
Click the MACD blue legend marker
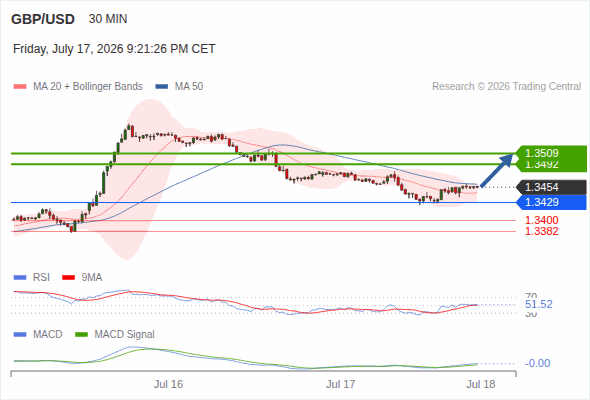coord(20,335)
